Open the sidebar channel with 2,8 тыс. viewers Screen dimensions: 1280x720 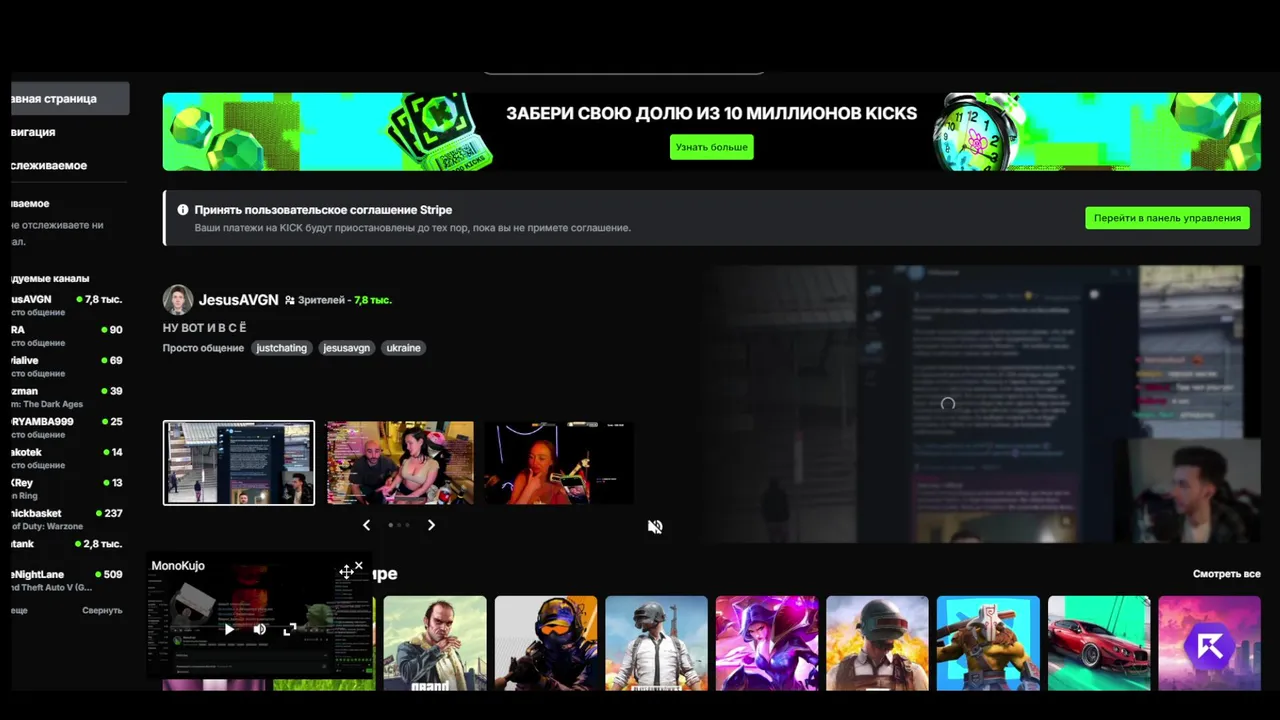(67, 544)
